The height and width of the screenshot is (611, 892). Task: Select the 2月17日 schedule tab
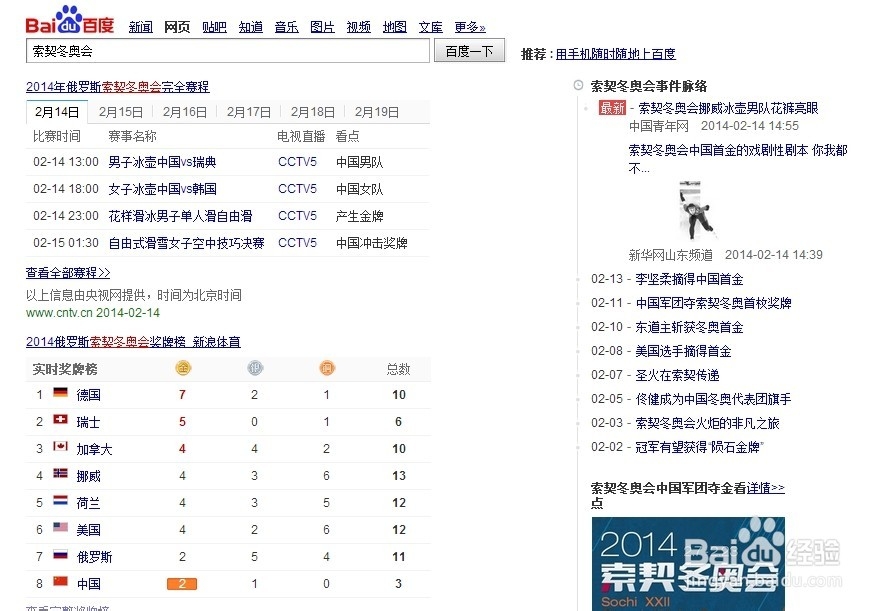[249, 112]
